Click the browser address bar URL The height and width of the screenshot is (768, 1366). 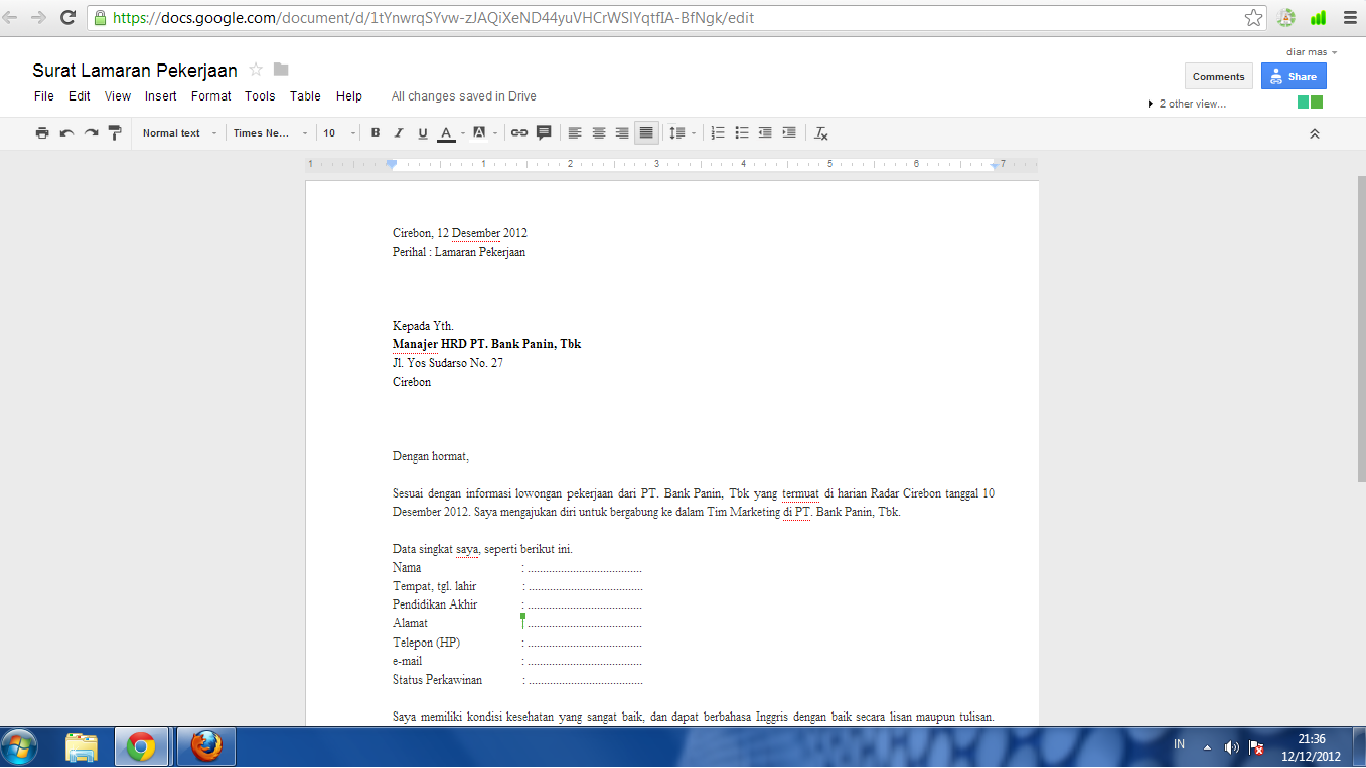coord(433,18)
